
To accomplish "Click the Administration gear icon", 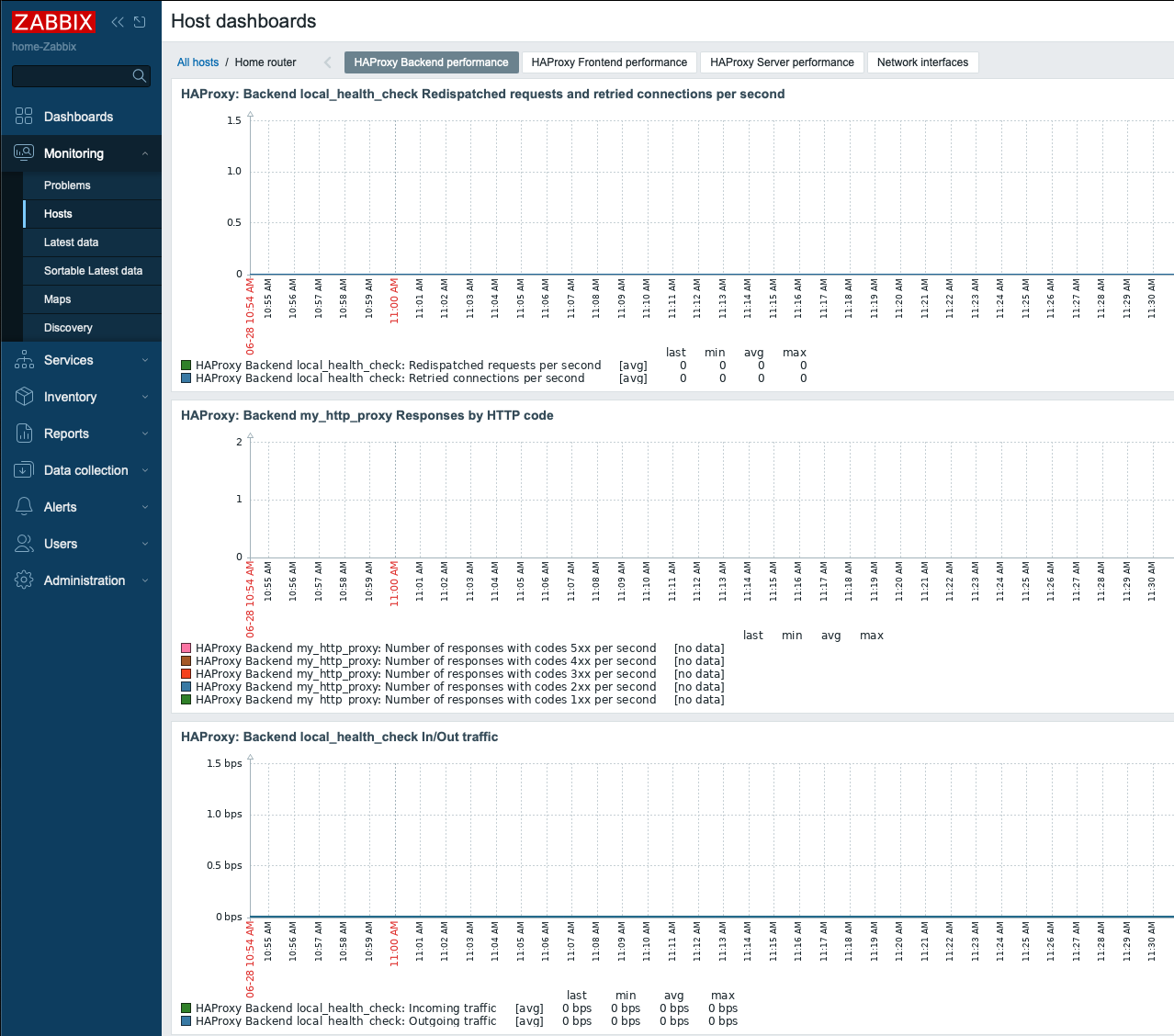I will point(23,580).
